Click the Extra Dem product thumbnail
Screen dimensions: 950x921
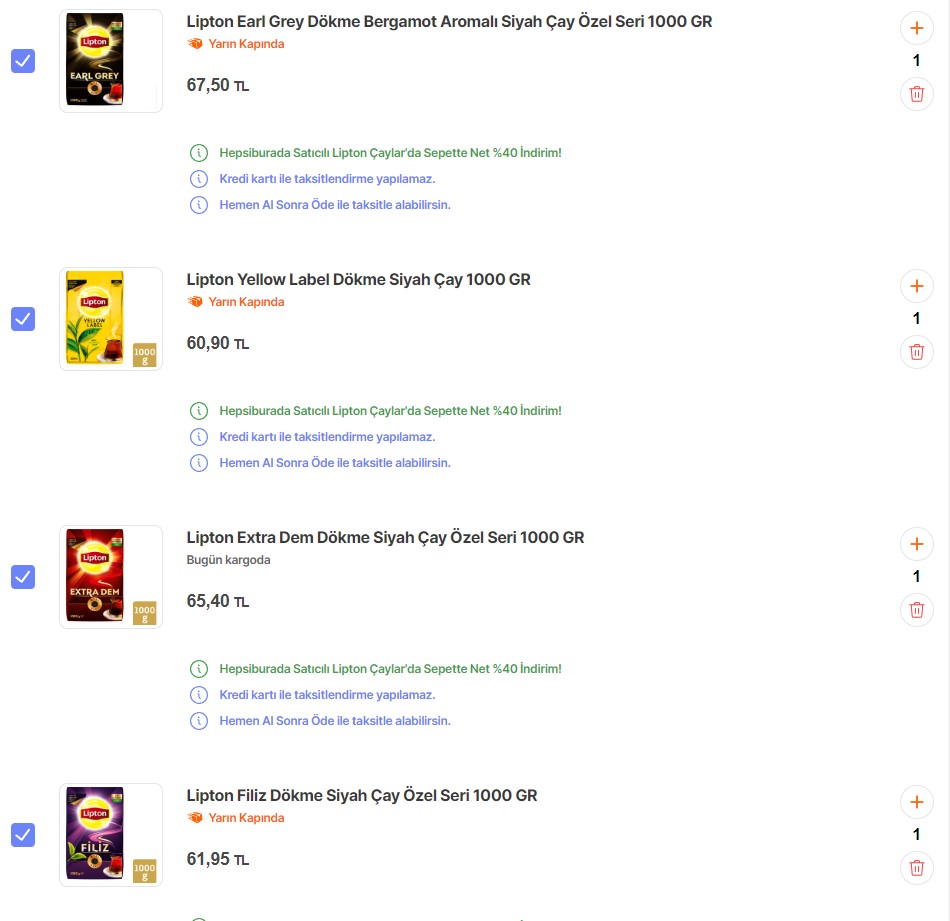(110, 577)
